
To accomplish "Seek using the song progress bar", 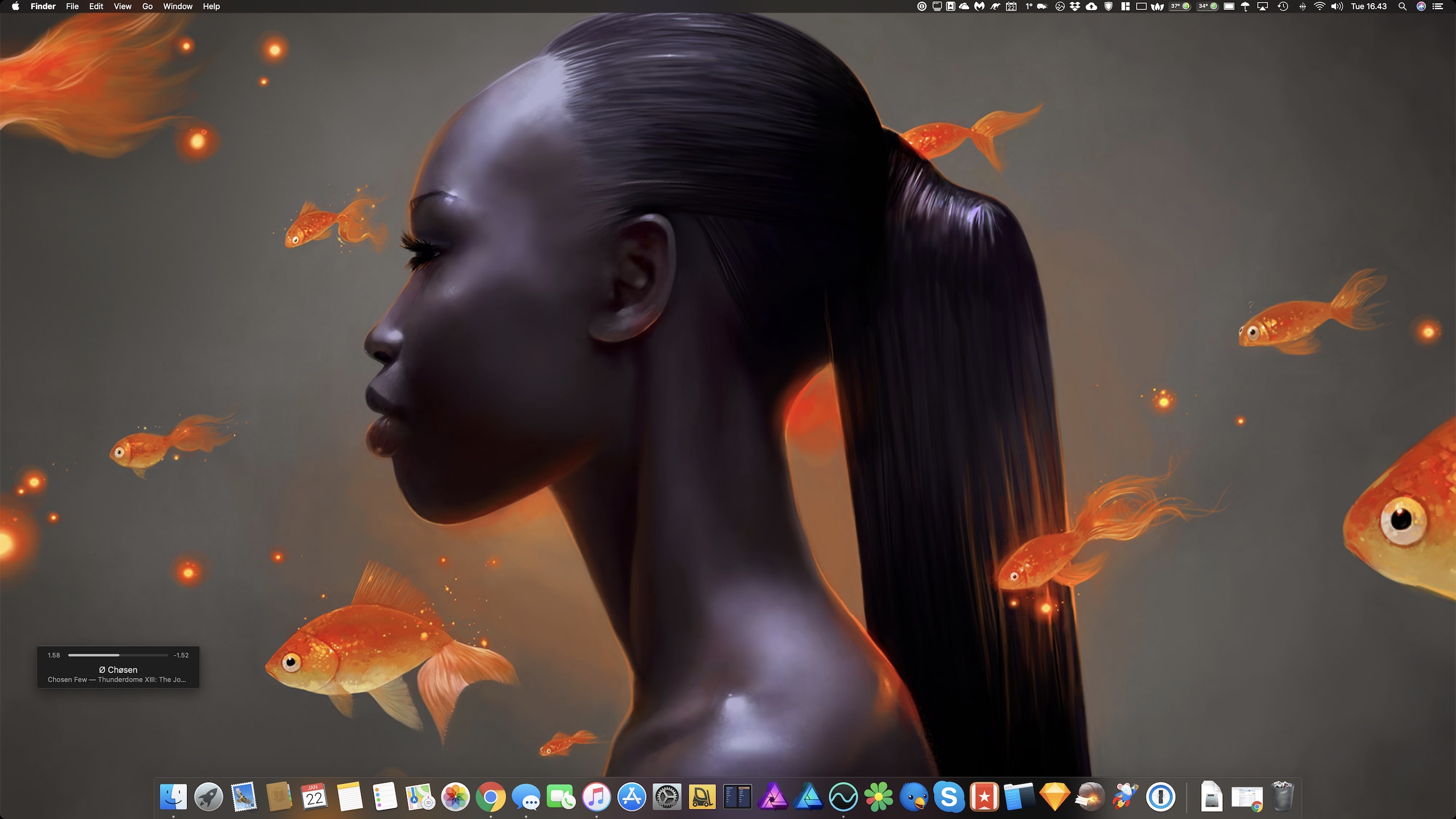I will (x=118, y=655).
